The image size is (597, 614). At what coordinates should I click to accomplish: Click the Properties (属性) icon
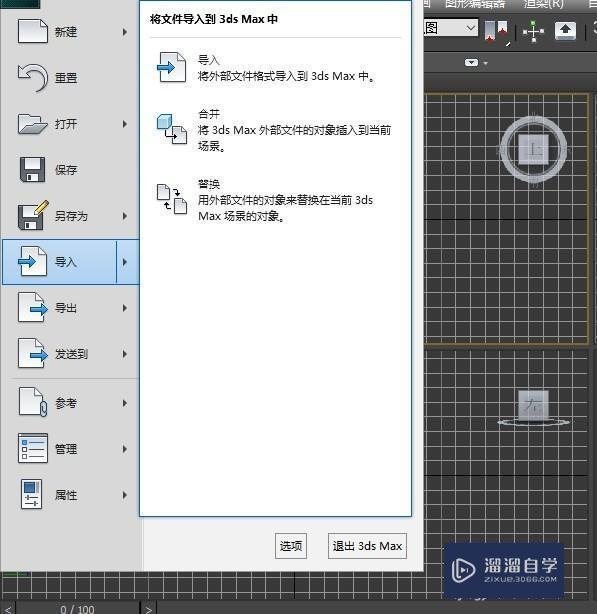tap(31, 494)
